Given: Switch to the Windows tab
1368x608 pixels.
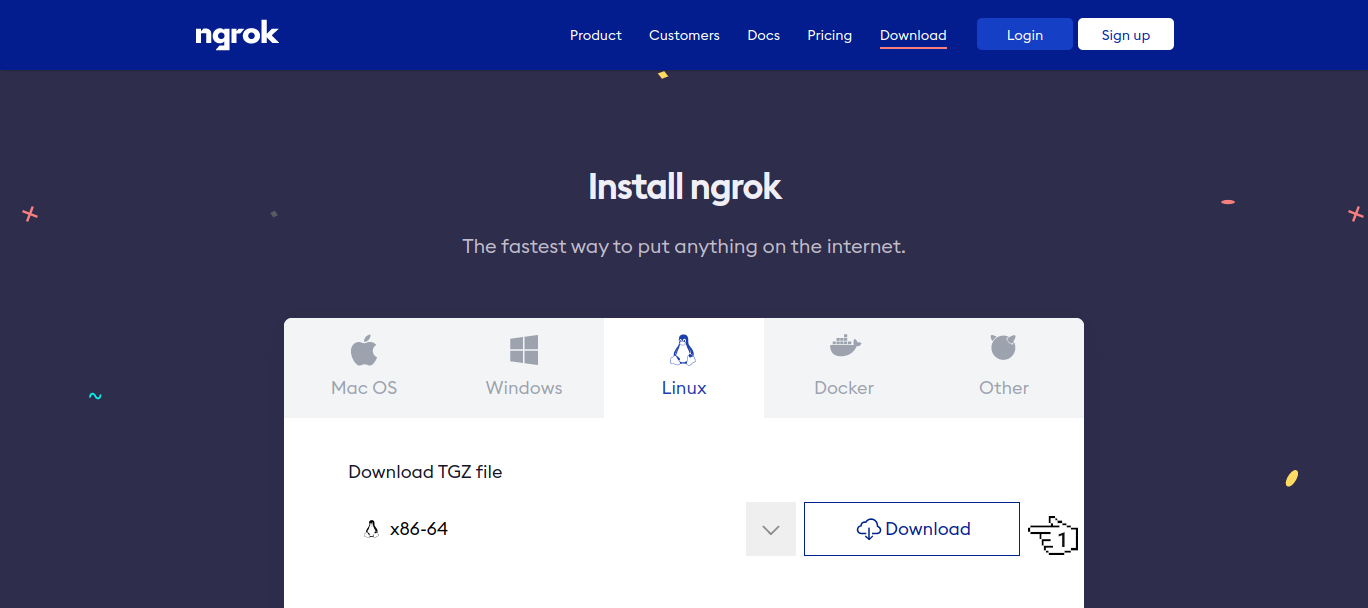Looking at the screenshot, I should 523,368.
